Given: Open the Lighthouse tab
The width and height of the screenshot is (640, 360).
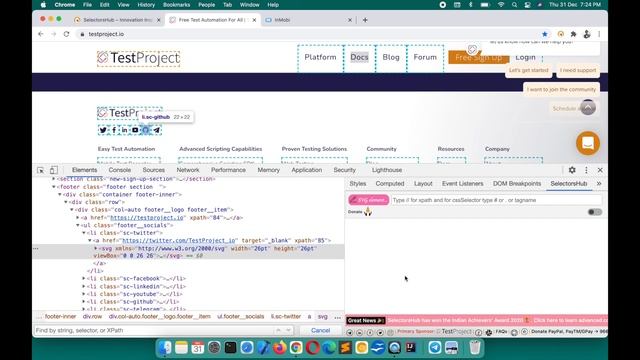Looking at the screenshot, I should click(387, 170).
